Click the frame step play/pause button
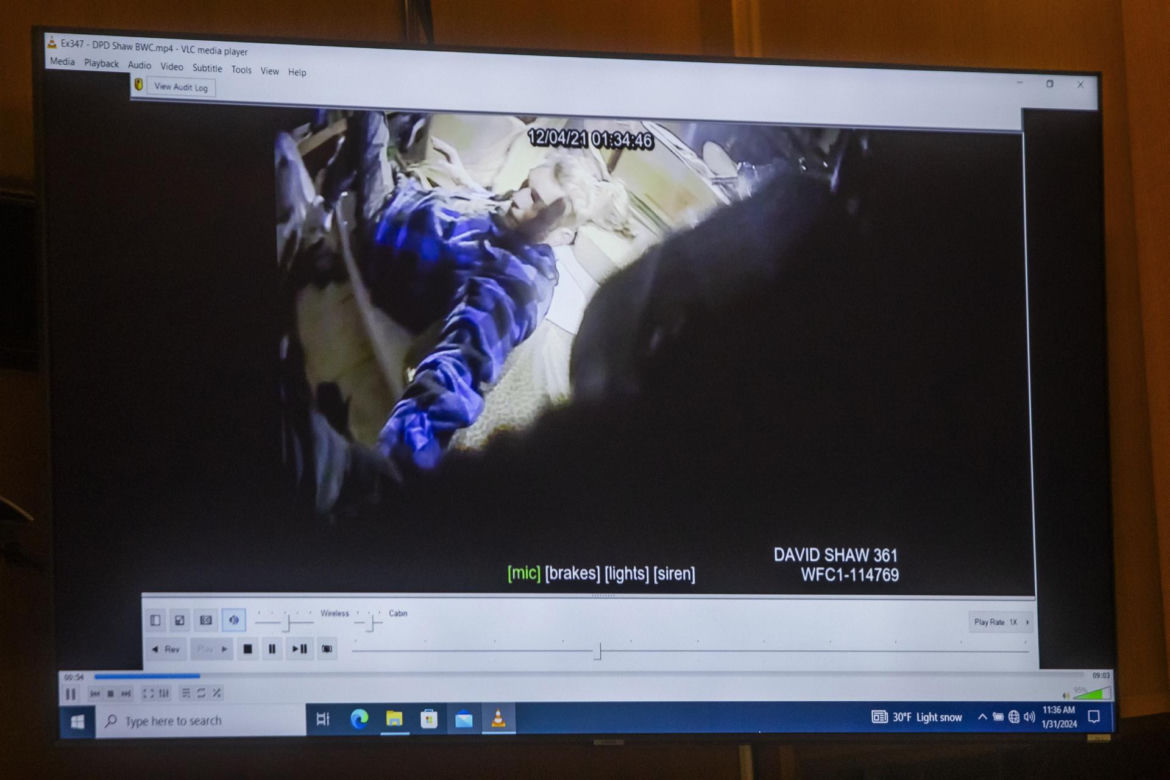The image size is (1170, 780). point(299,649)
